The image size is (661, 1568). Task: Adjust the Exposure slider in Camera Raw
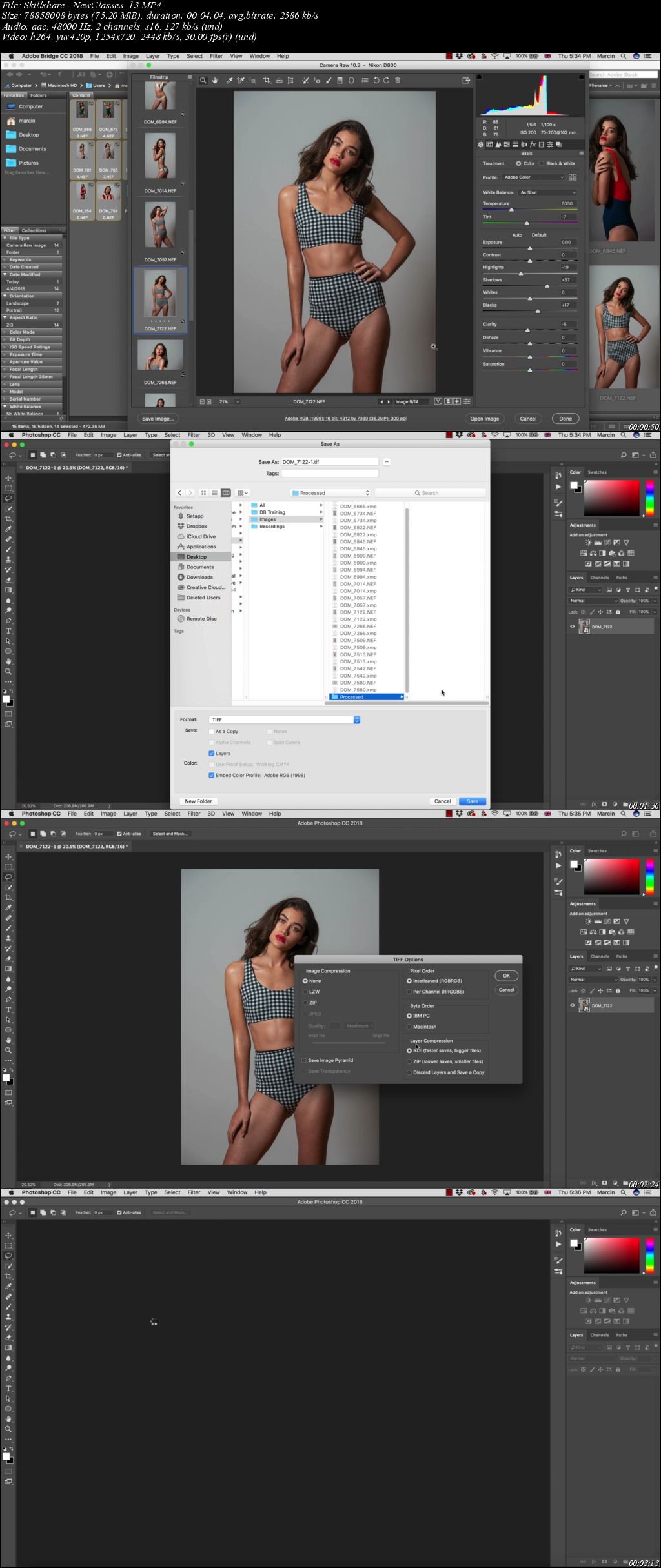pos(529,248)
